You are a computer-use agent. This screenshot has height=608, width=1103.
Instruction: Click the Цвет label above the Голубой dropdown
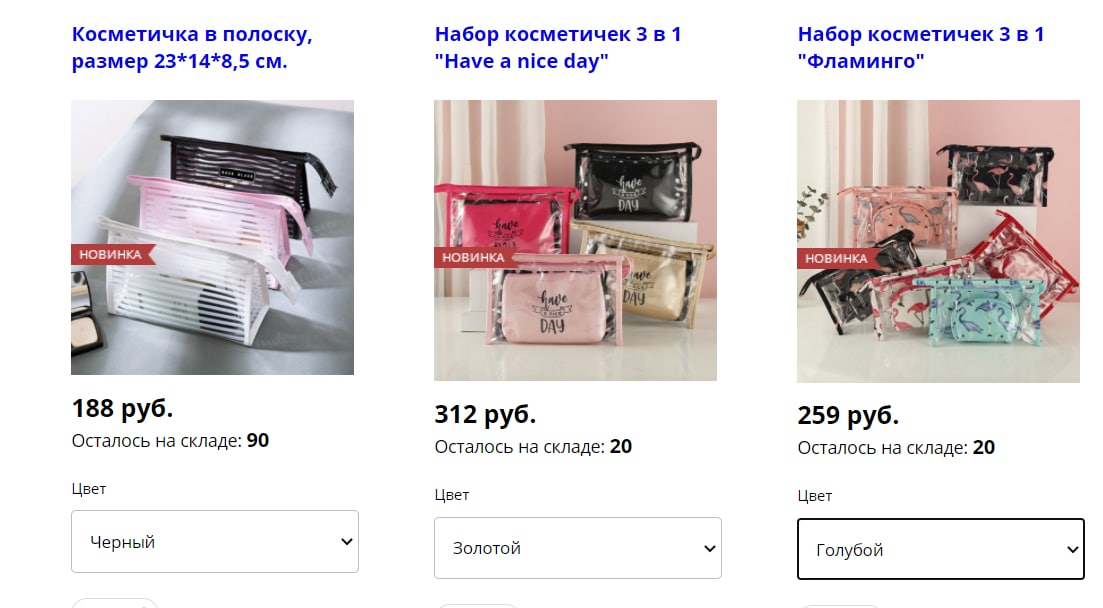point(815,496)
